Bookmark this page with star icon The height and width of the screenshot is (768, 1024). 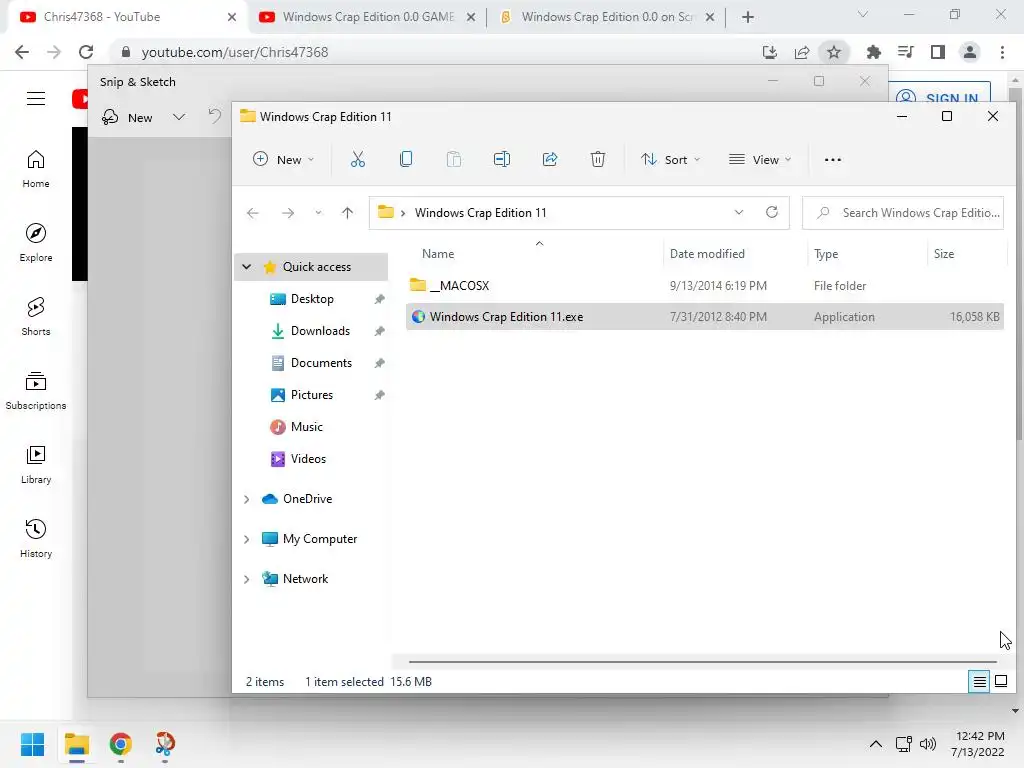(x=833, y=52)
